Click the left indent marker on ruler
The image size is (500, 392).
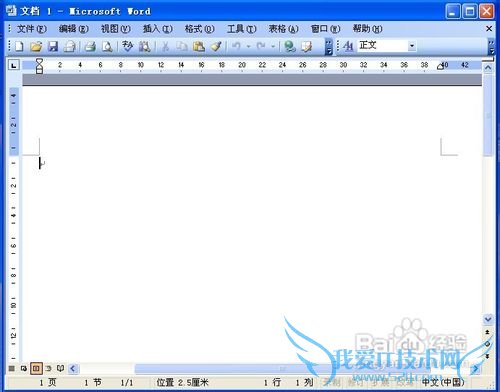[x=39, y=66]
